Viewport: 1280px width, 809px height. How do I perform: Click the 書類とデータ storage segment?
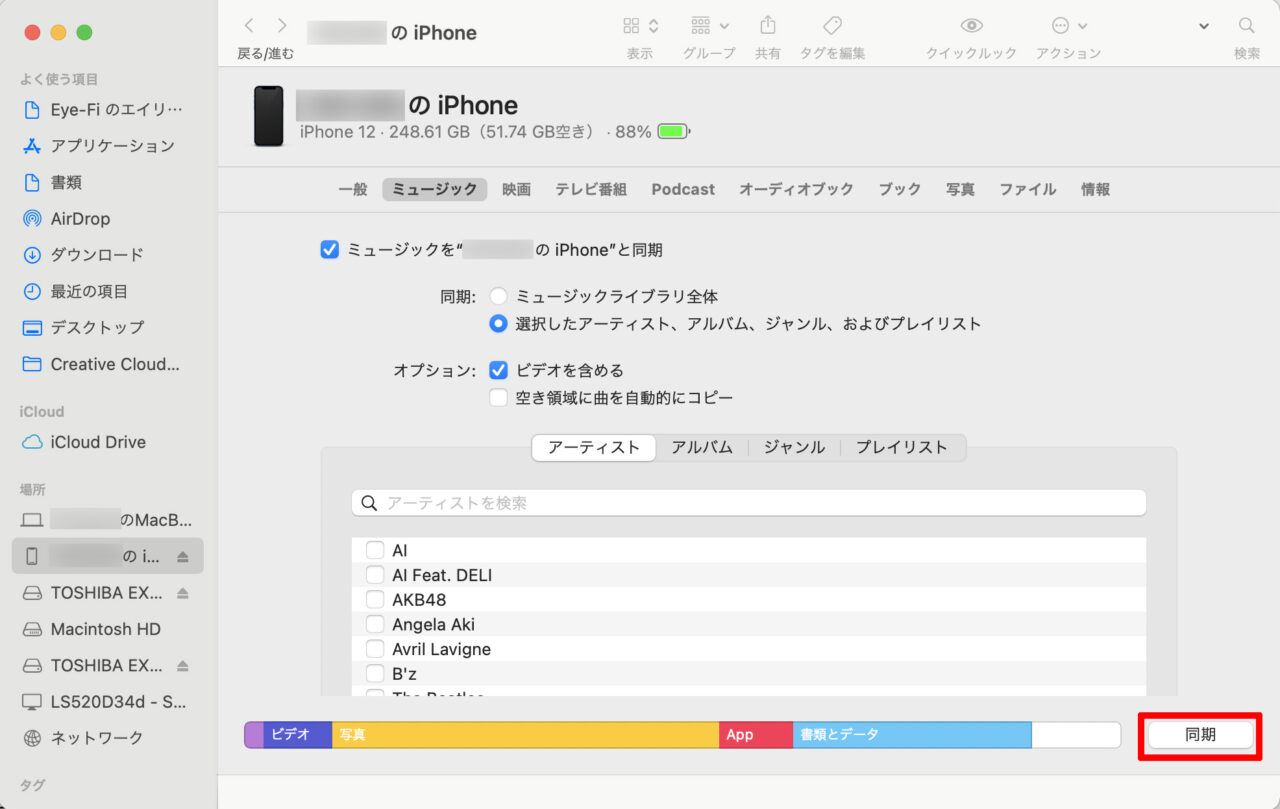912,735
